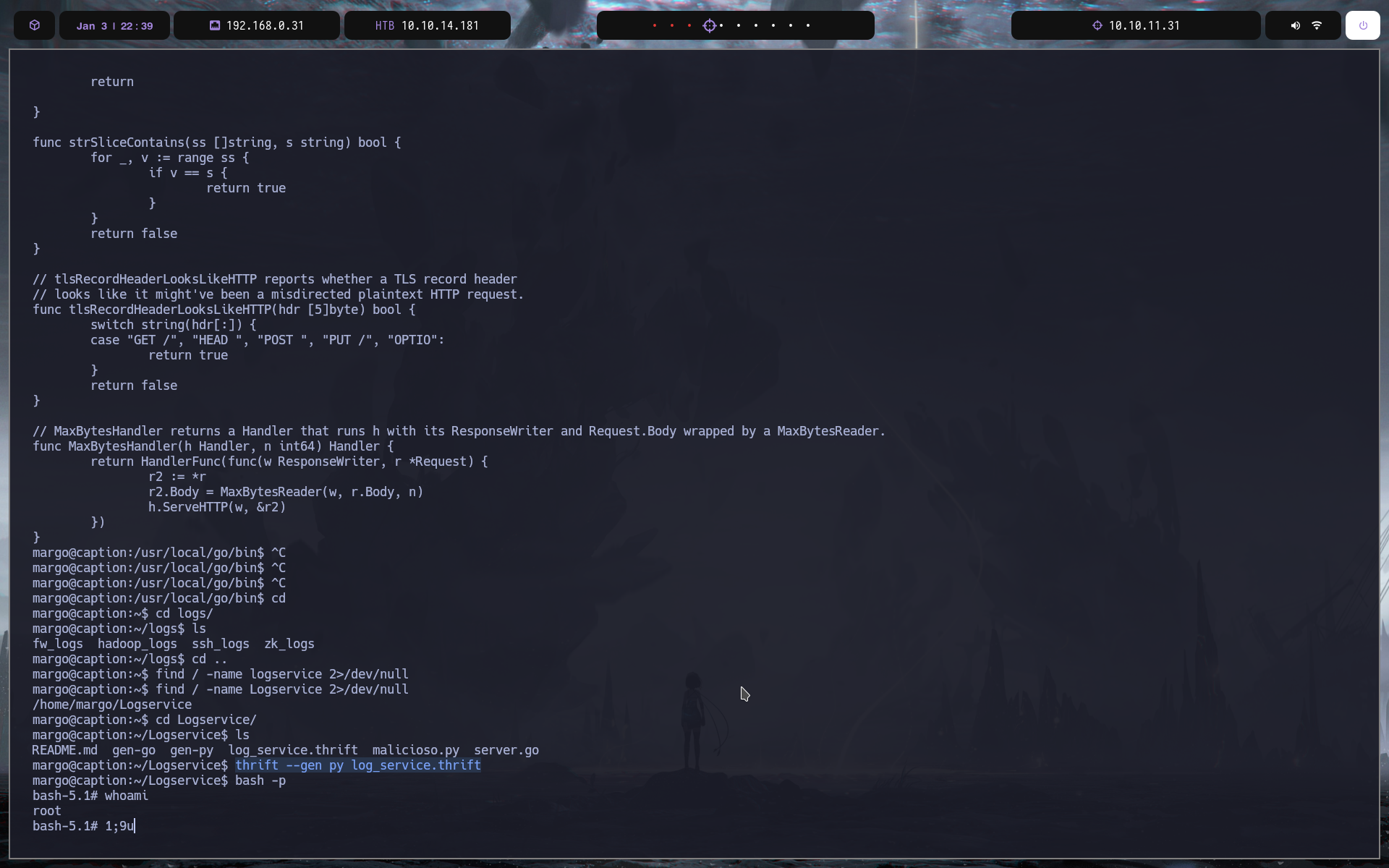Open the Wi-Fi network icon
Image resolution: width=1389 pixels, height=868 pixels.
[x=1317, y=25]
